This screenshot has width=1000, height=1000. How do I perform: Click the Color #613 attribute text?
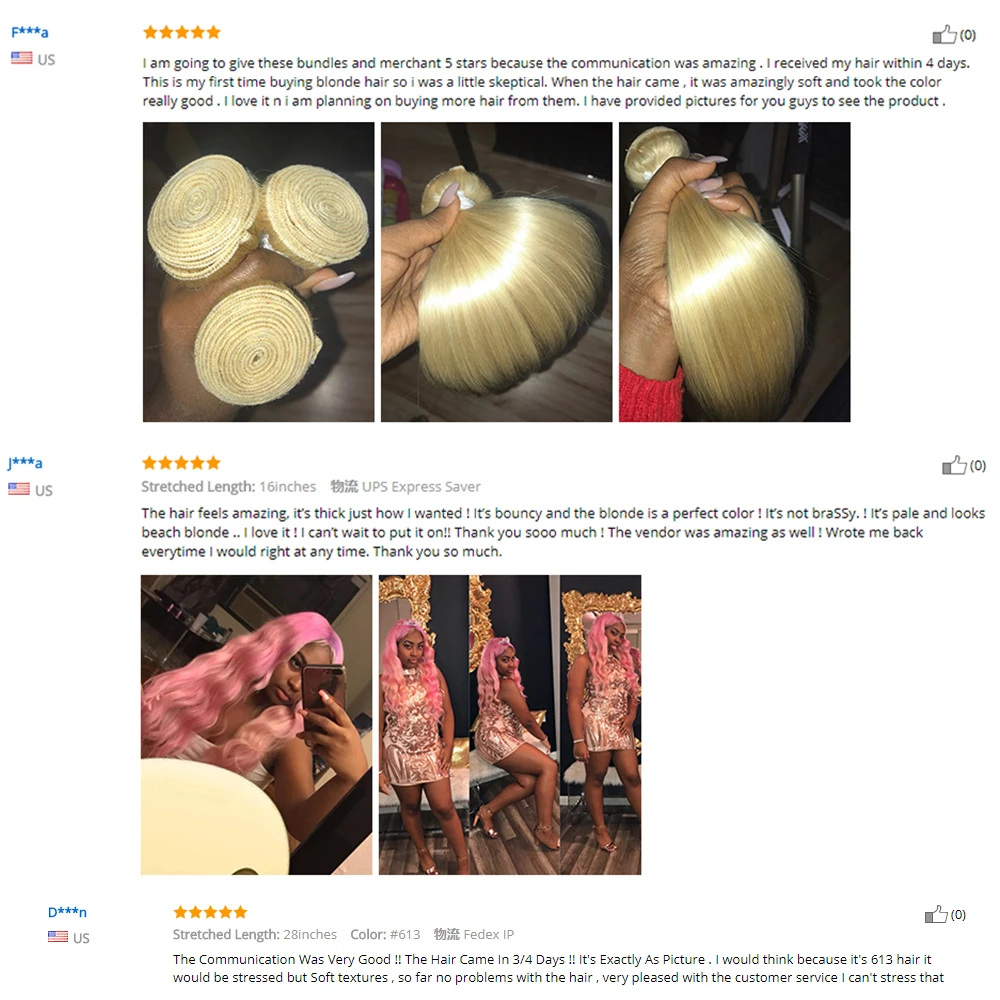coord(385,934)
